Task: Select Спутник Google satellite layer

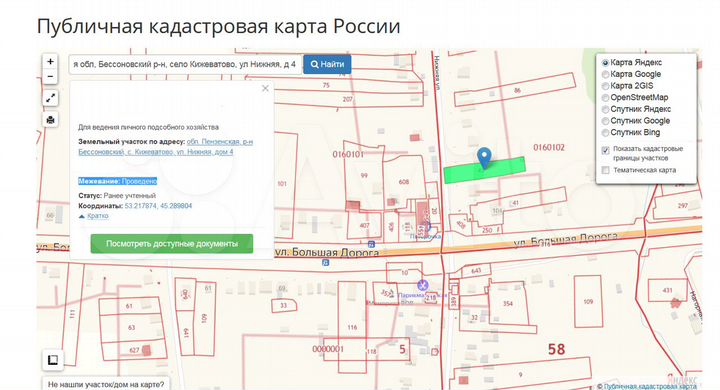Action: (605, 121)
